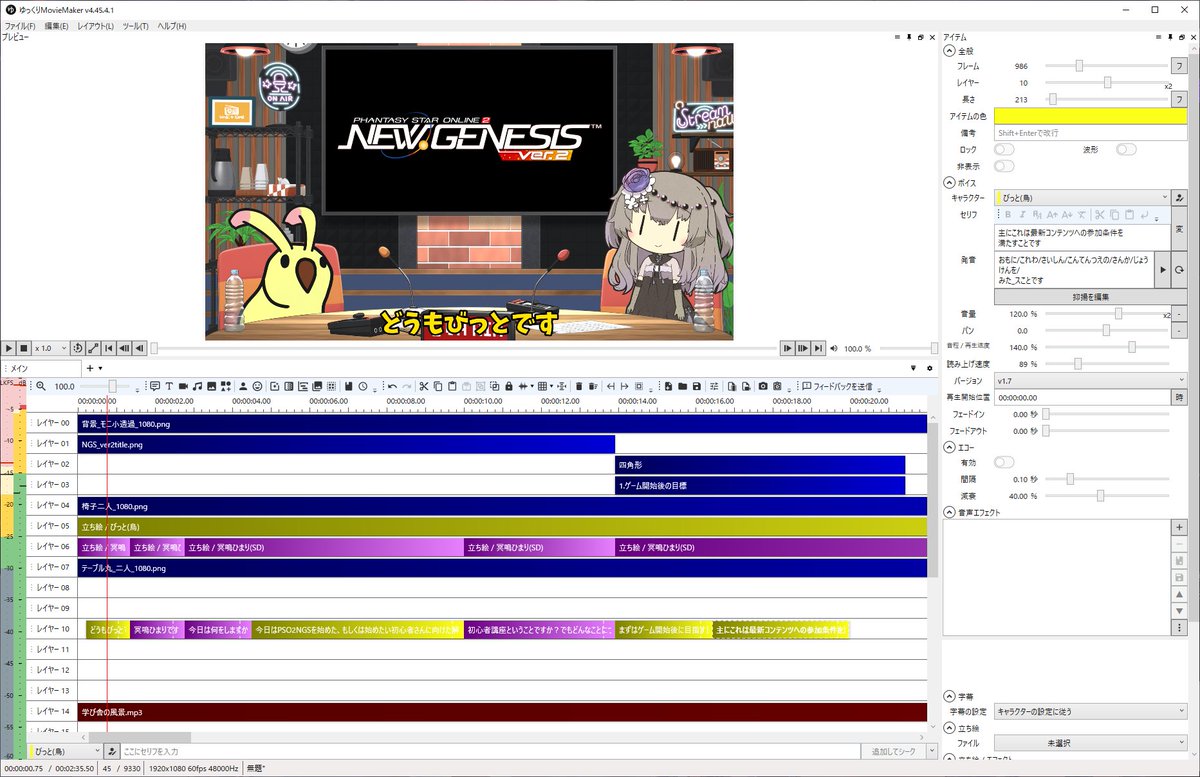Add a new audio effect with plus button
Image resolution: width=1200 pixels, height=777 pixels.
click(1179, 526)
